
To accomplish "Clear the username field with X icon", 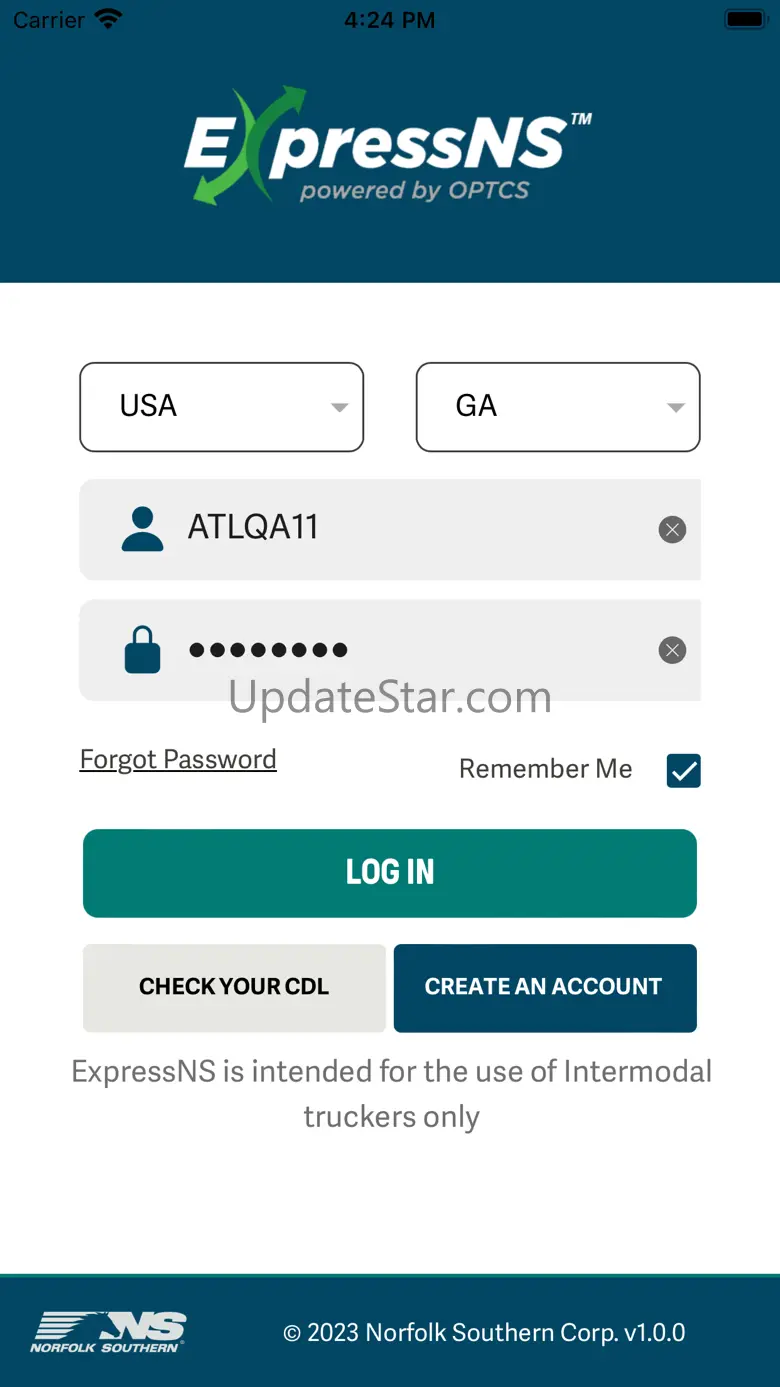I will click(672, 529).
